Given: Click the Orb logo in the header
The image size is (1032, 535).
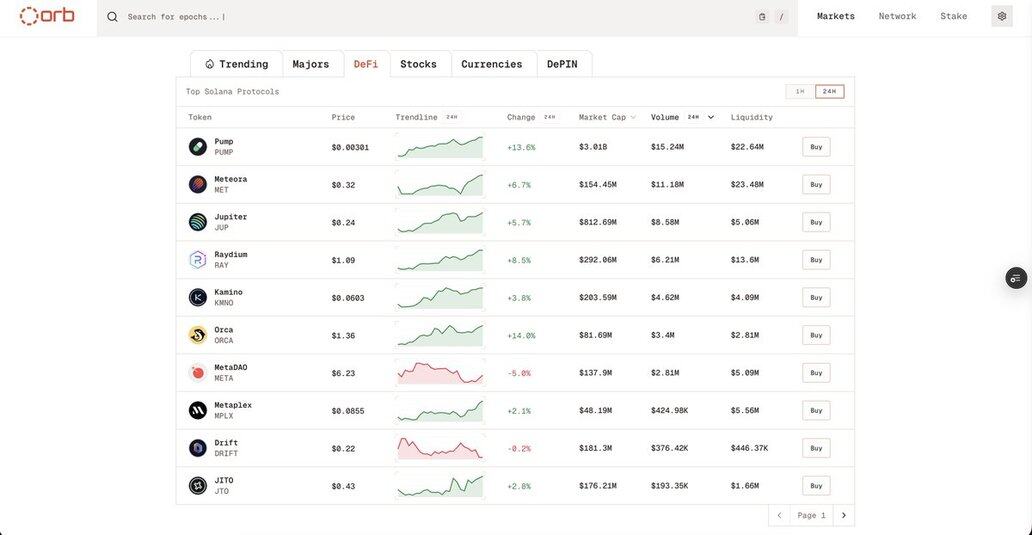Looking at the screenshot, I should [x=47, y=16].
